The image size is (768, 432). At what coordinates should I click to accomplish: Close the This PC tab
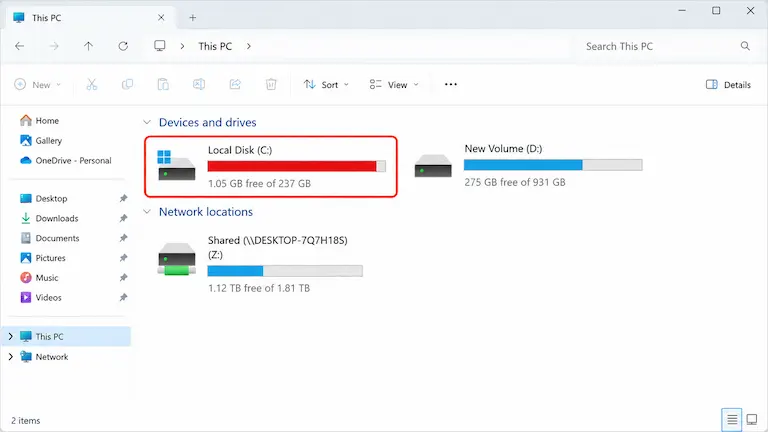pyautogui.click(x=161, y=18)
